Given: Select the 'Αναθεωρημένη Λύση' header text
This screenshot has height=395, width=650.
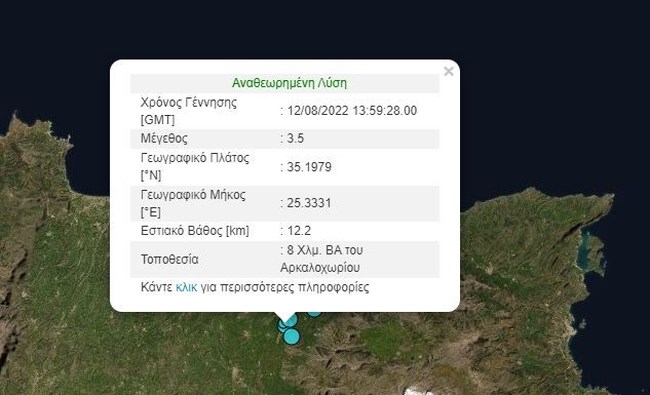Looking at the screenshot, I should [x=289, y=83].
